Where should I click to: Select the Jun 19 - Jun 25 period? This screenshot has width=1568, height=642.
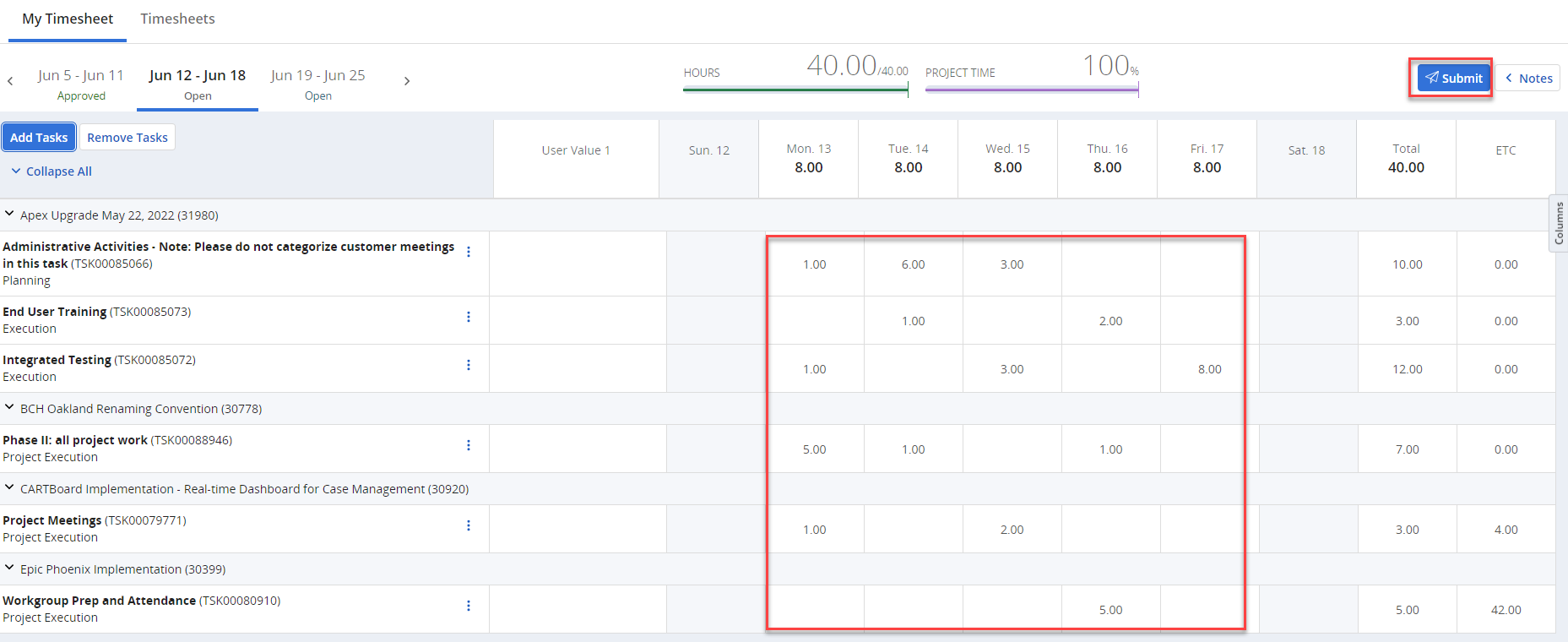317,84
